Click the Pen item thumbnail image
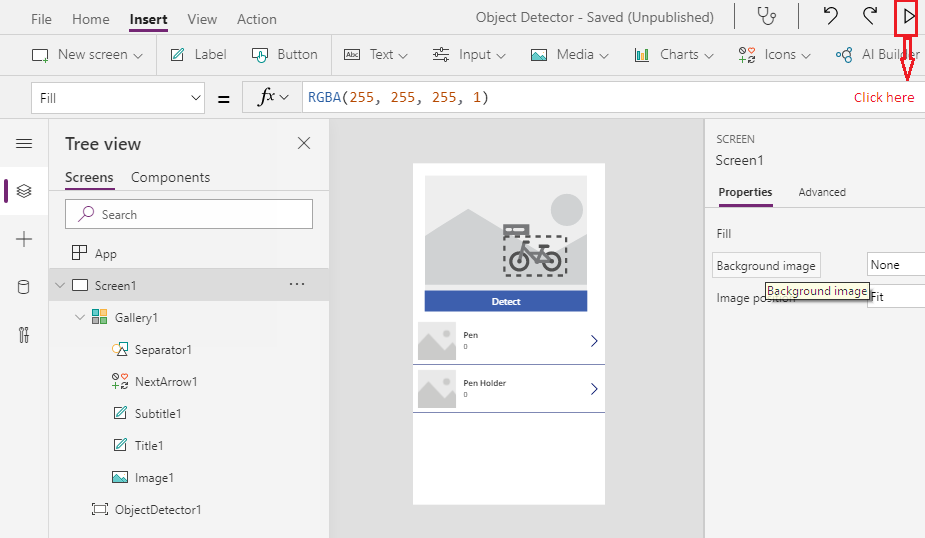The width and height of the screenshot is (925, 538). coord(437,341)
